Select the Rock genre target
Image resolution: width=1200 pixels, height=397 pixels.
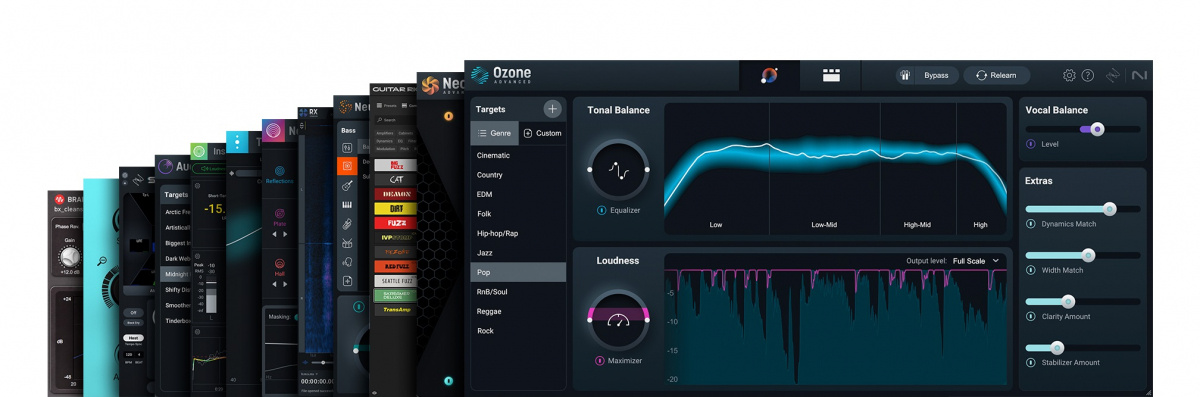(518, 331)
